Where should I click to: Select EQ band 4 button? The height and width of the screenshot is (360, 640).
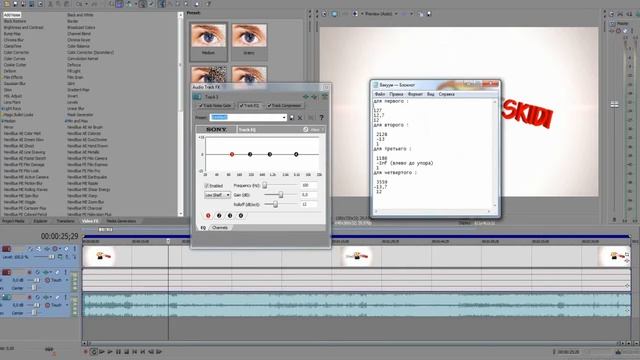(x=241, y=216)
